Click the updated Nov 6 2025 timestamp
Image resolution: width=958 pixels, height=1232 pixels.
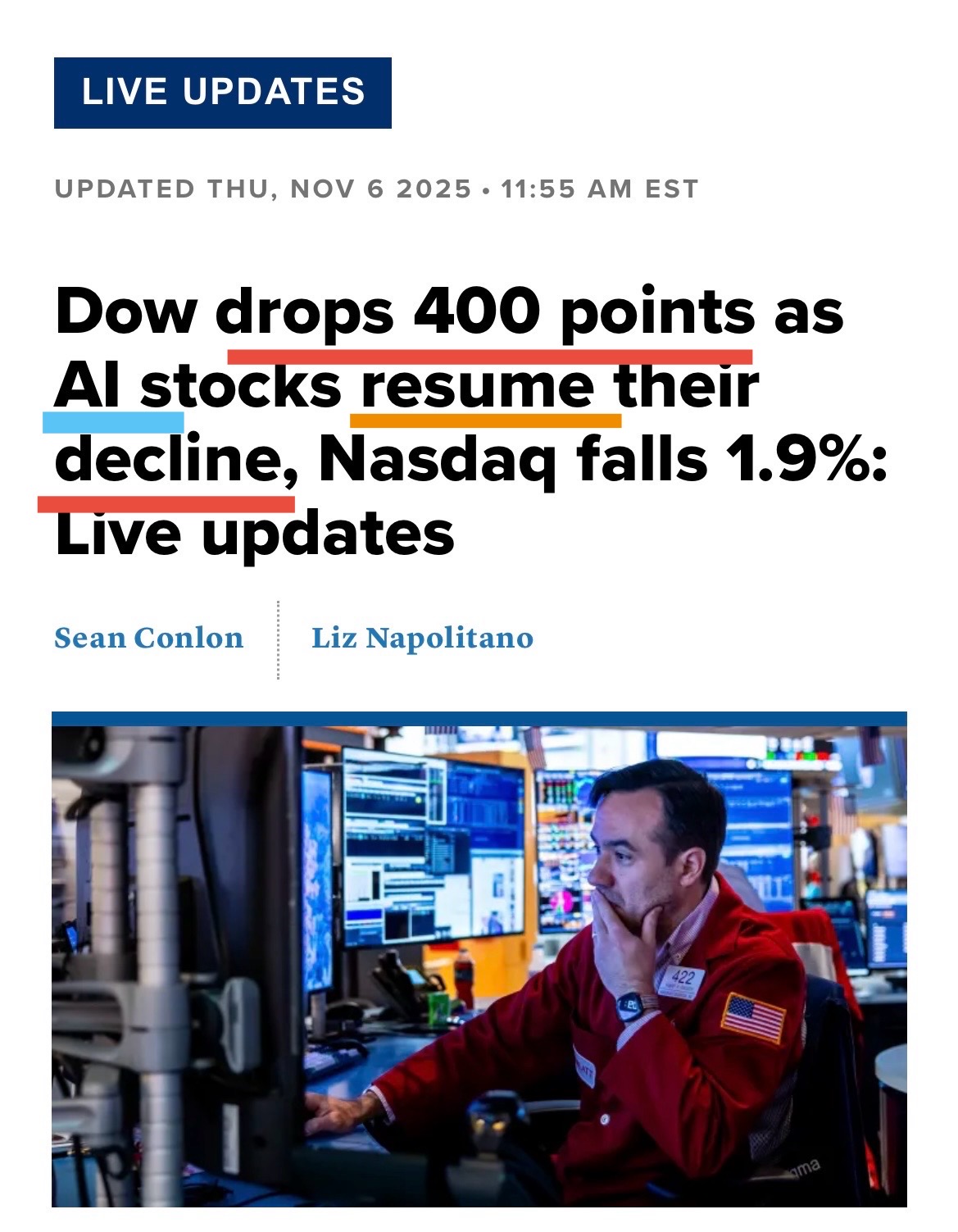376,189
